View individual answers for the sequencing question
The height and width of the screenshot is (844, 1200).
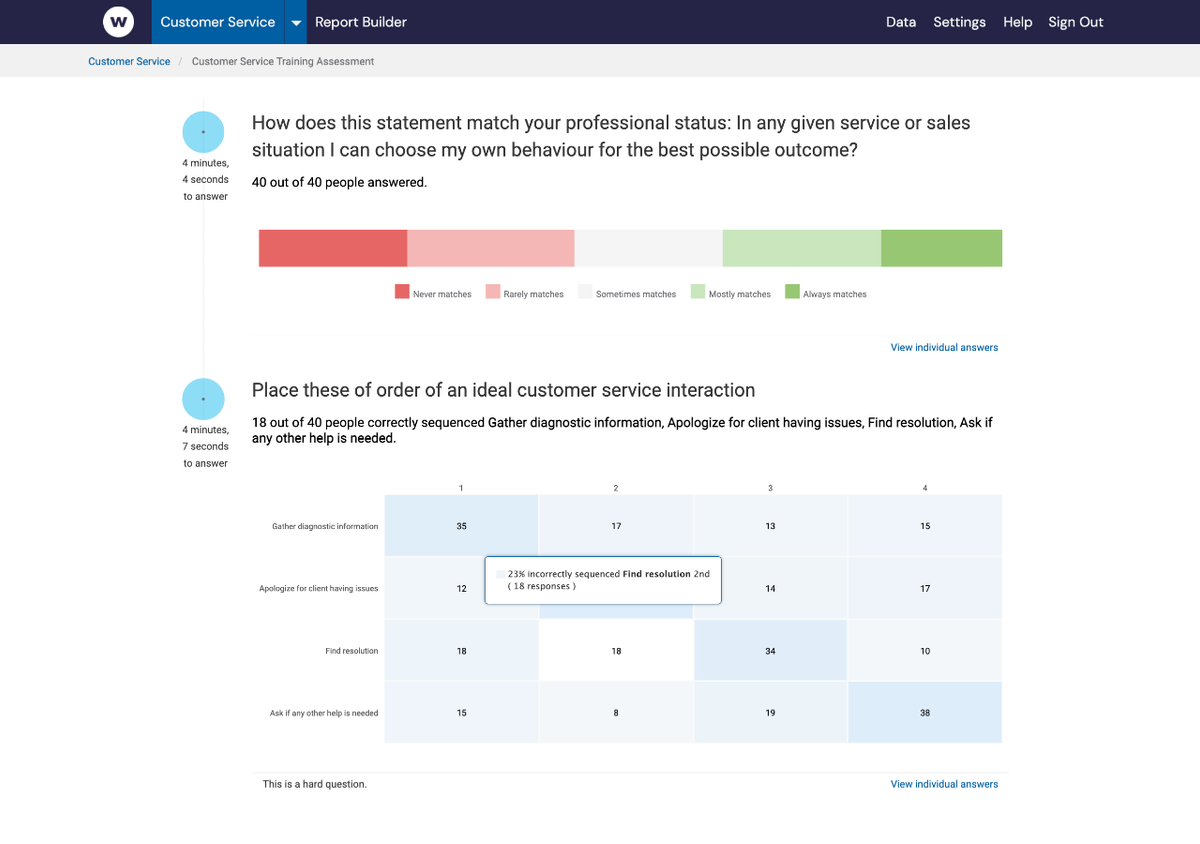(943, 784)
